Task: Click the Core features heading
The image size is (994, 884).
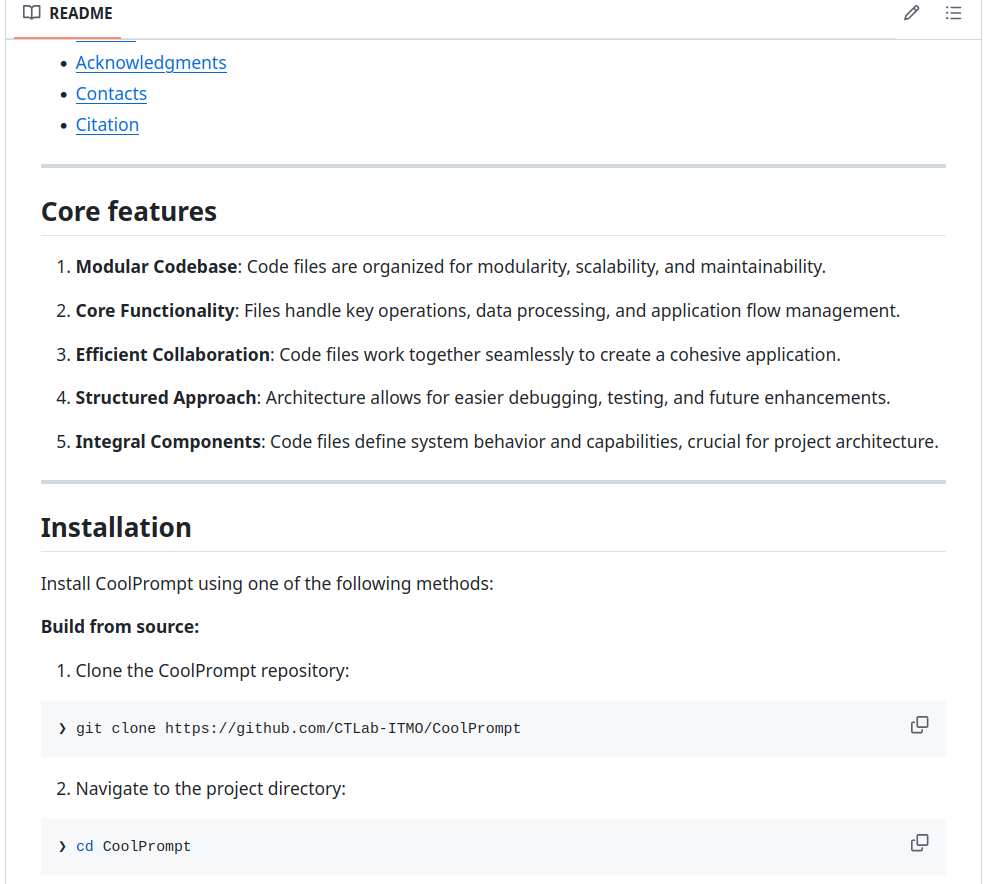Action: point(129,212)
